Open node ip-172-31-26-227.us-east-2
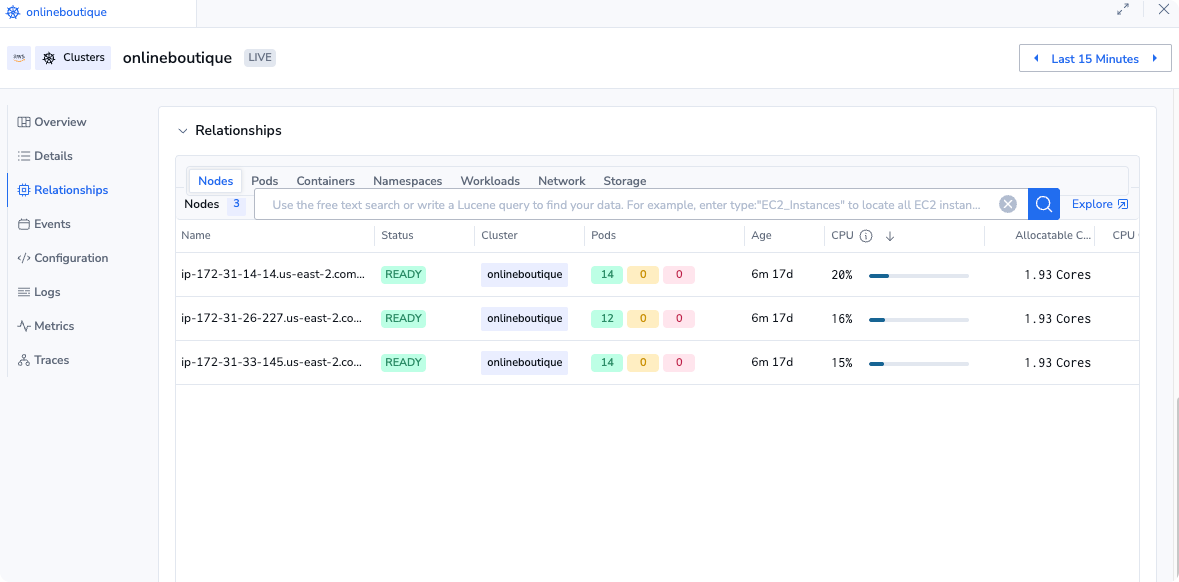Image resolution: width=1179 pixels, height=582 pixels. [x=273, y=318]
